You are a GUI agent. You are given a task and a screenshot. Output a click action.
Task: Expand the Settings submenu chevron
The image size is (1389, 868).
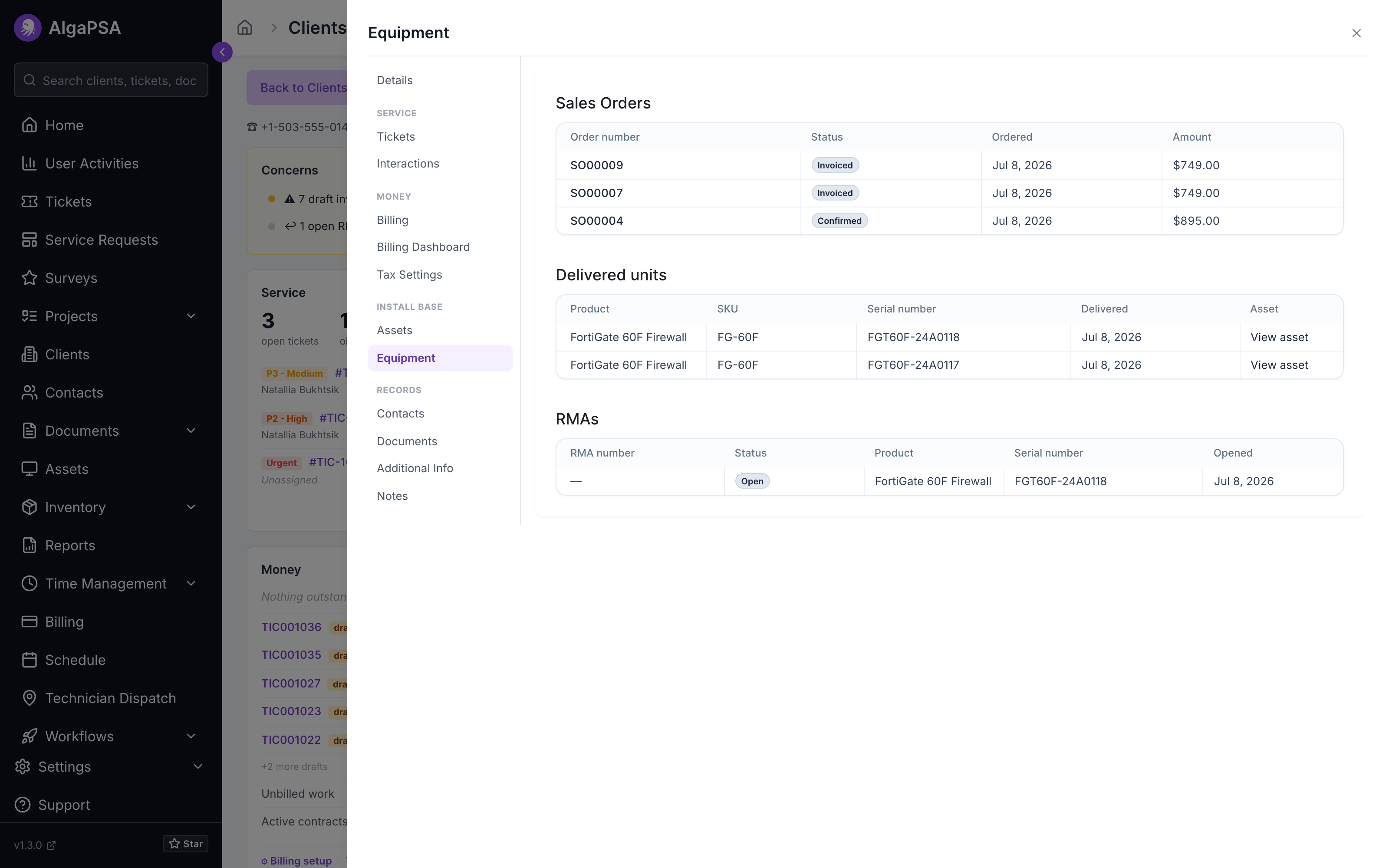pos(198,766)
